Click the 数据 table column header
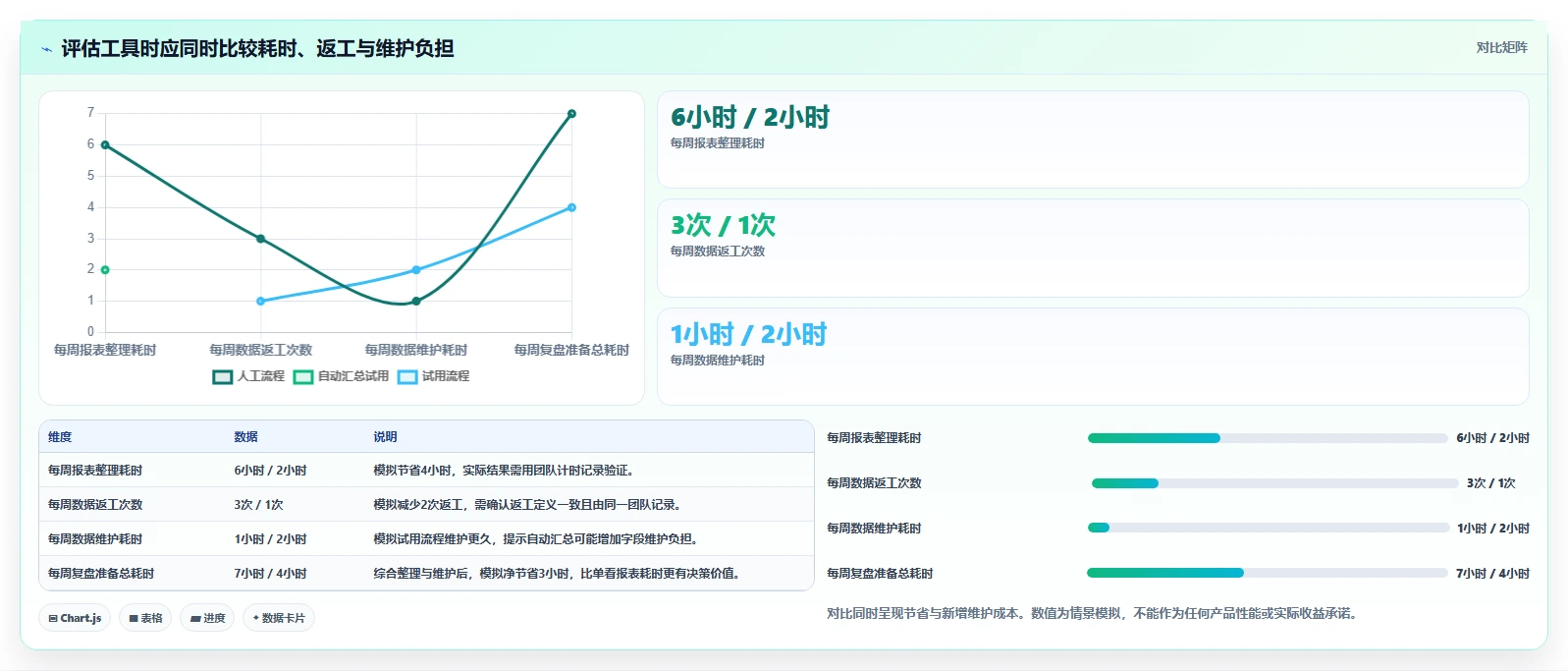 point(245,437)
